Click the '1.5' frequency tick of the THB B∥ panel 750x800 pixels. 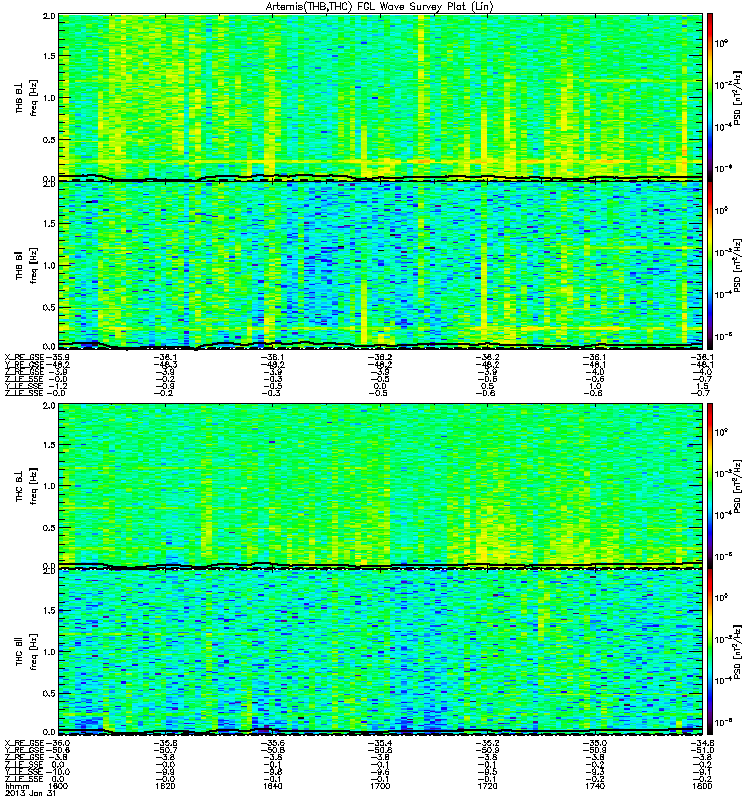click(x=49, y=223)
